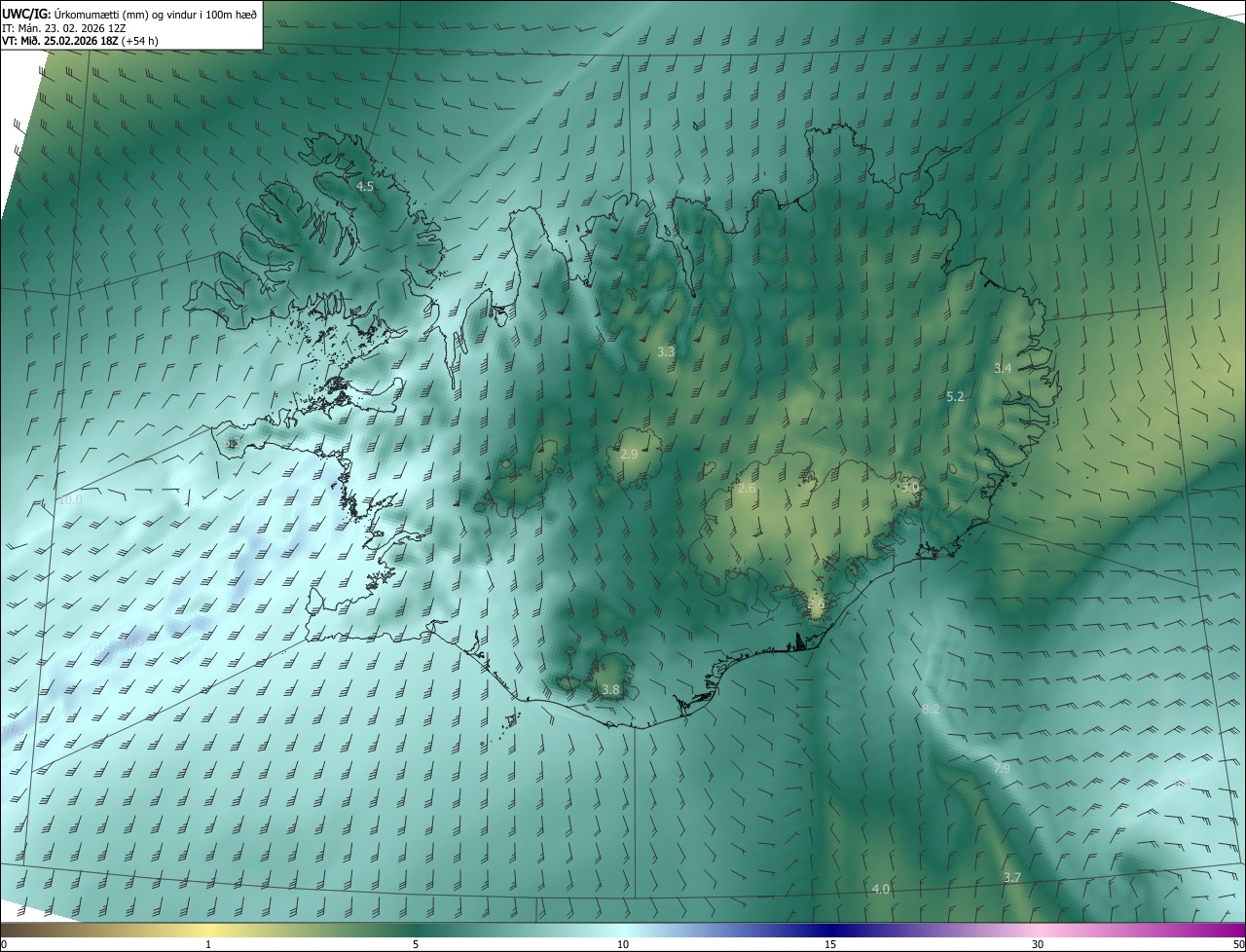
Task: Click the 3.8 value on the southern glacier
Action: click(610, 690)
